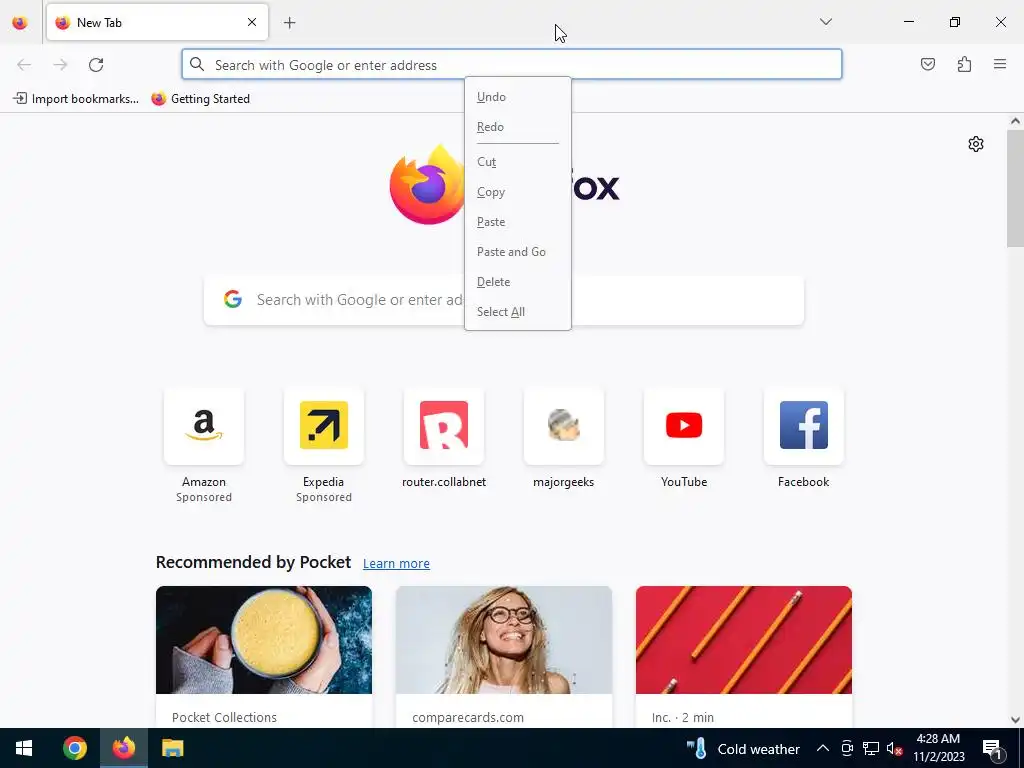
Task: Open Inc. 2 min story thumbnail
Action: coord(744,640)
